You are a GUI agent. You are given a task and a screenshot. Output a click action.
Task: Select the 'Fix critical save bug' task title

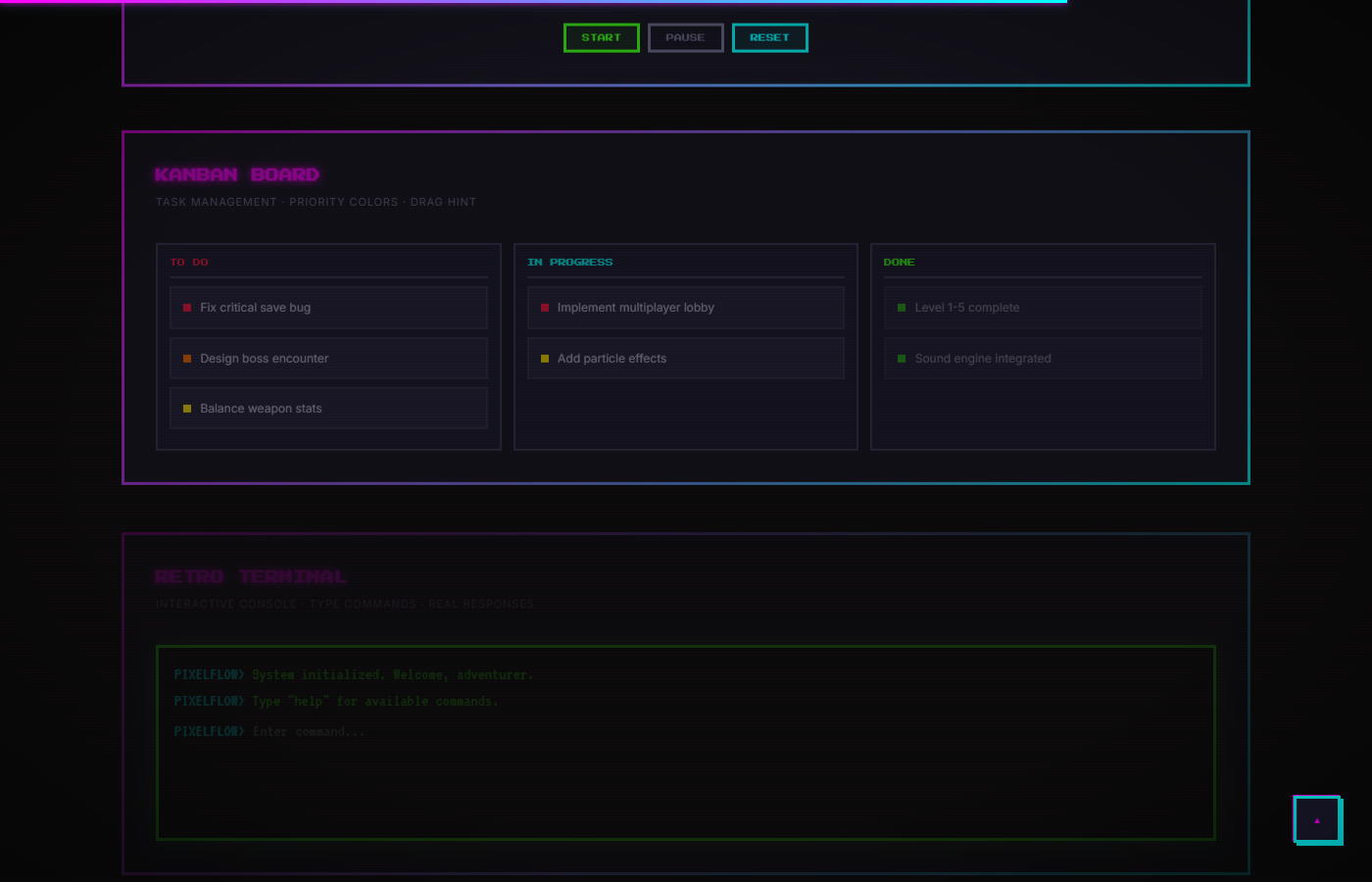pos(255,308)
